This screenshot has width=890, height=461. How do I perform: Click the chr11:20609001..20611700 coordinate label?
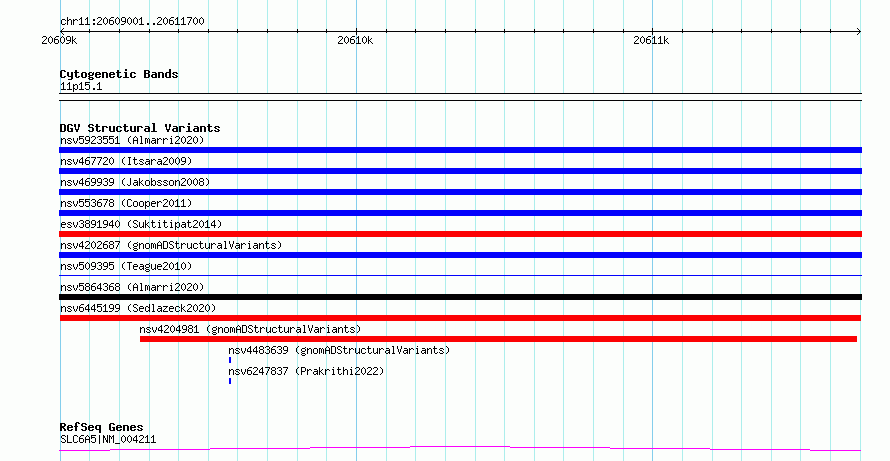[x=132, y=22]
